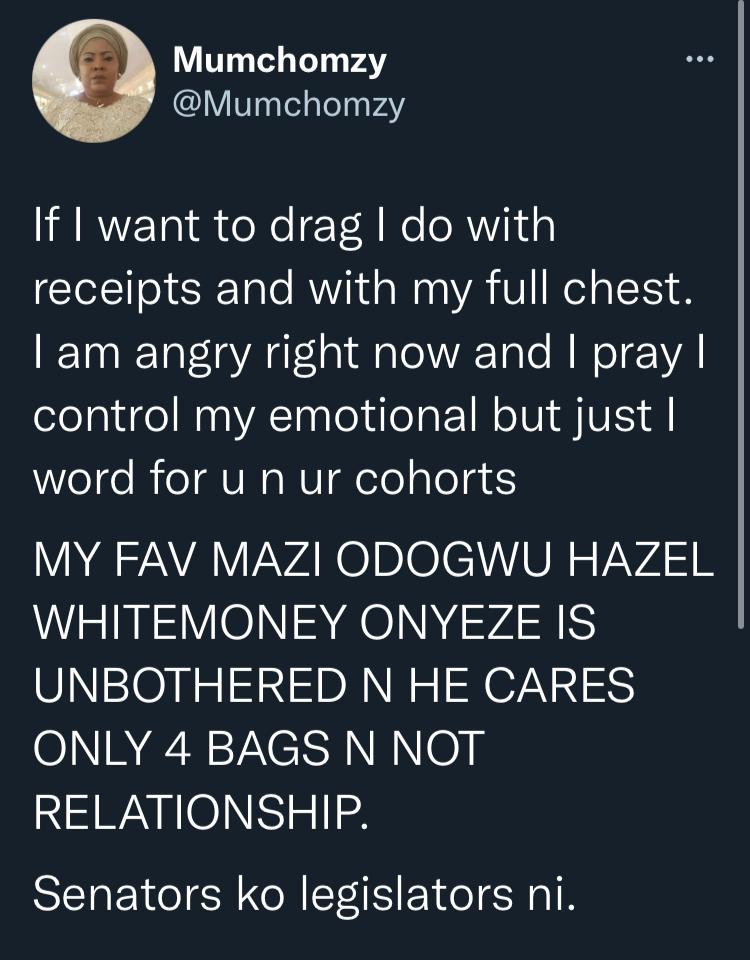Open the three-dot more options menu
This screenshot has width=750, height=960.
pos(700,59)
